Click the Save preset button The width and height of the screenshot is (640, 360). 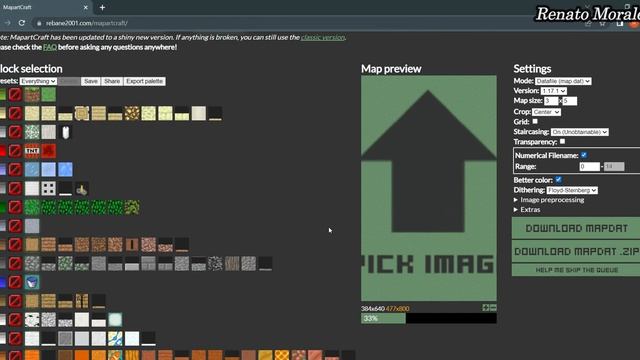[91, 81]
